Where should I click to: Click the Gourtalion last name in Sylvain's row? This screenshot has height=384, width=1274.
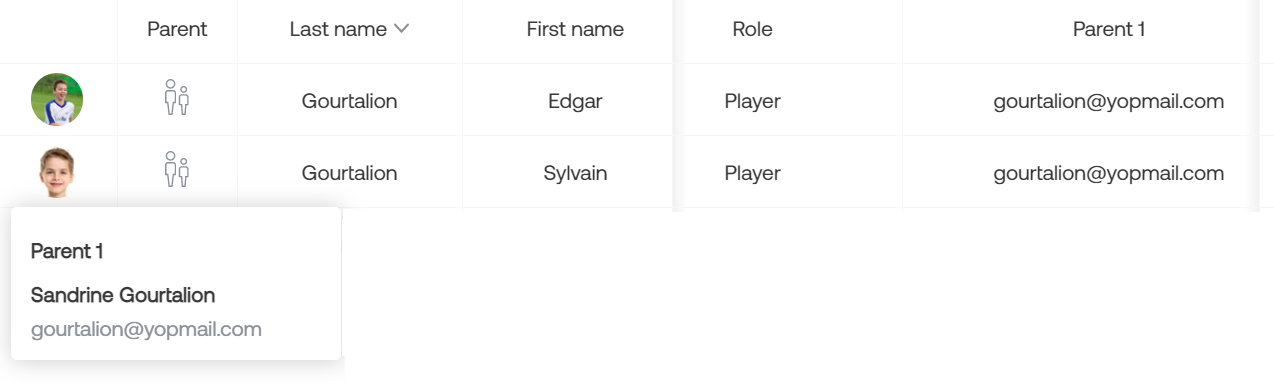pos(349,173)
